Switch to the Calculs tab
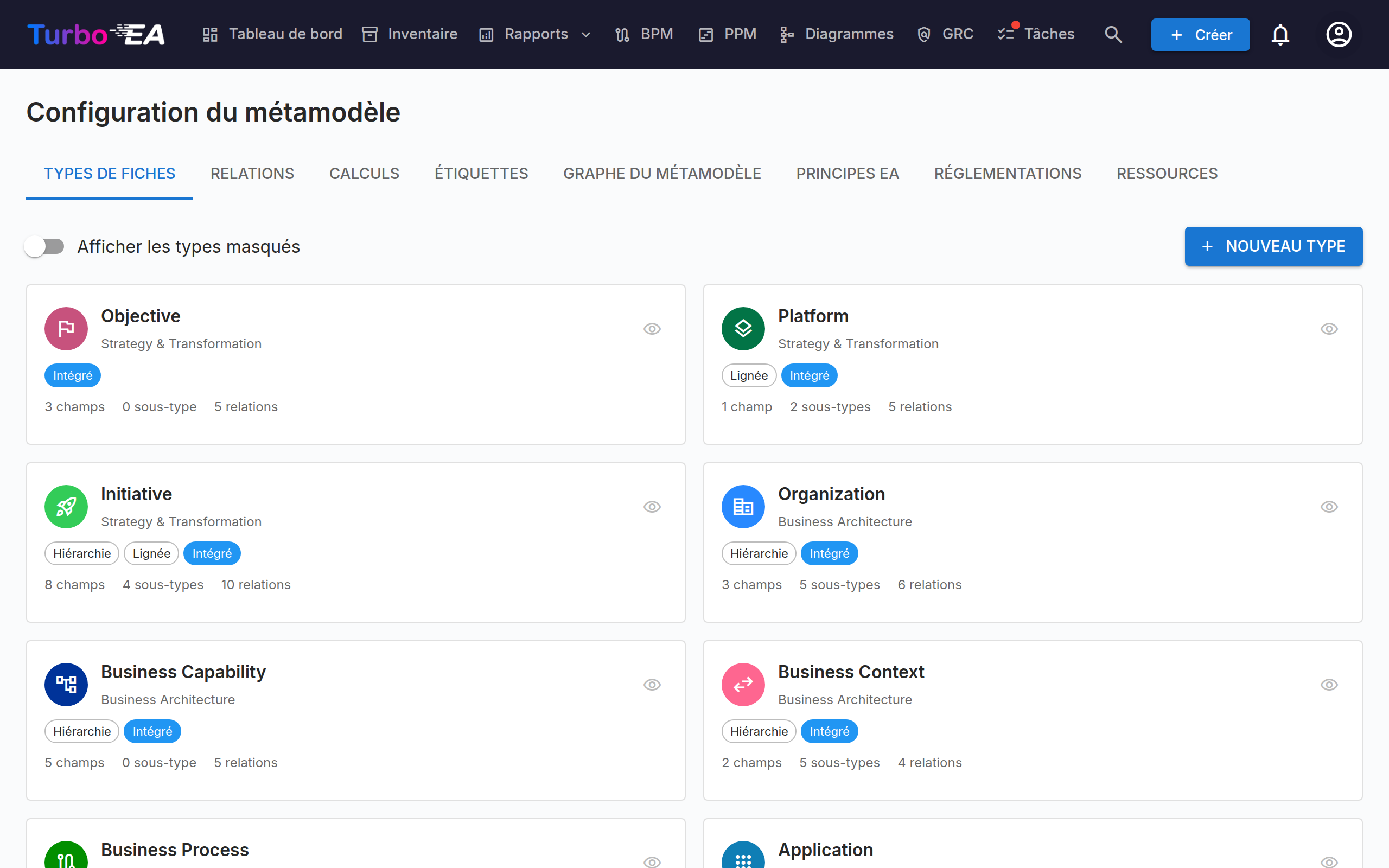 pos(364,174)
